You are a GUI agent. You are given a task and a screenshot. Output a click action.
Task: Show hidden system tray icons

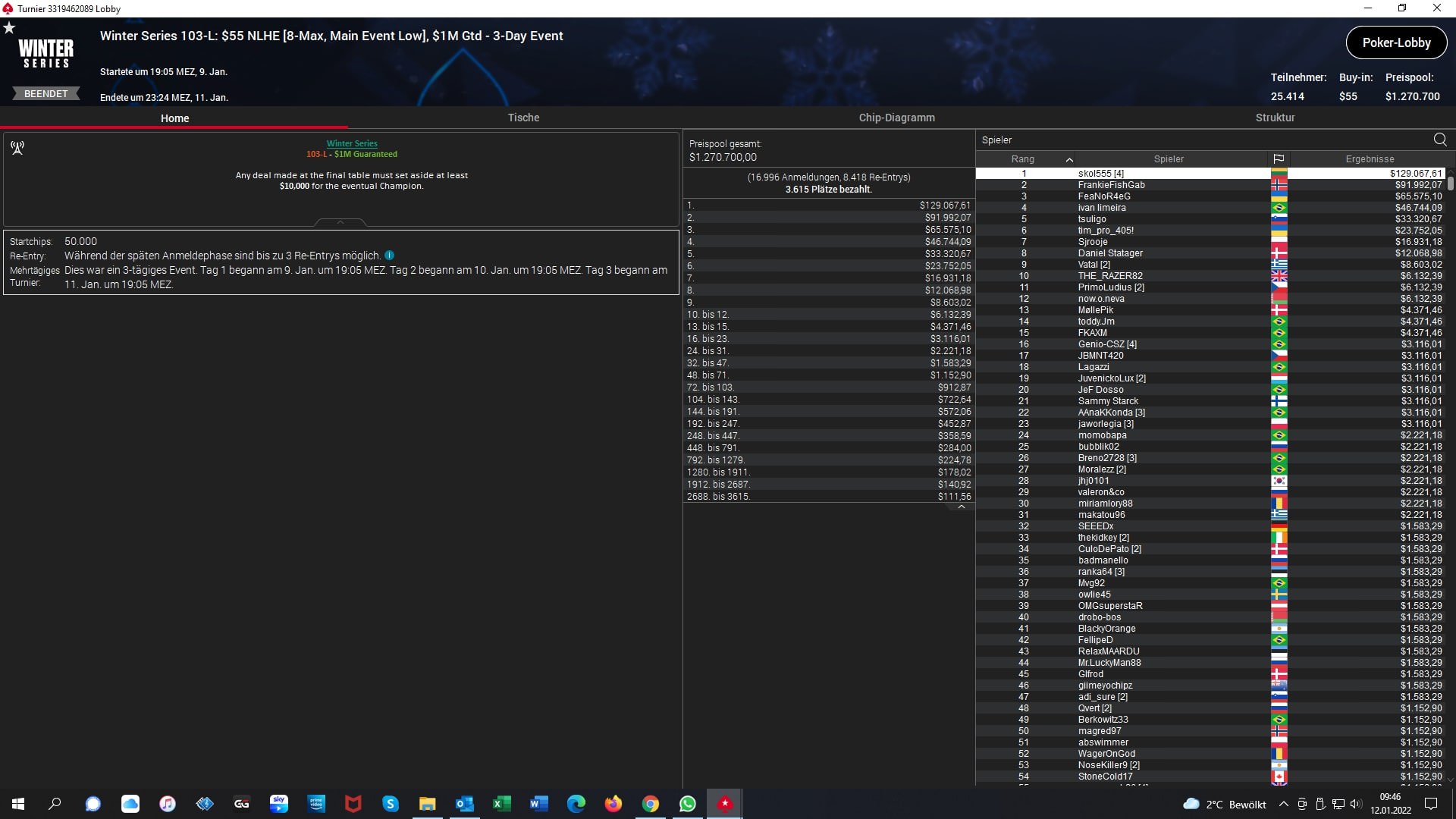pos(1283,804)
